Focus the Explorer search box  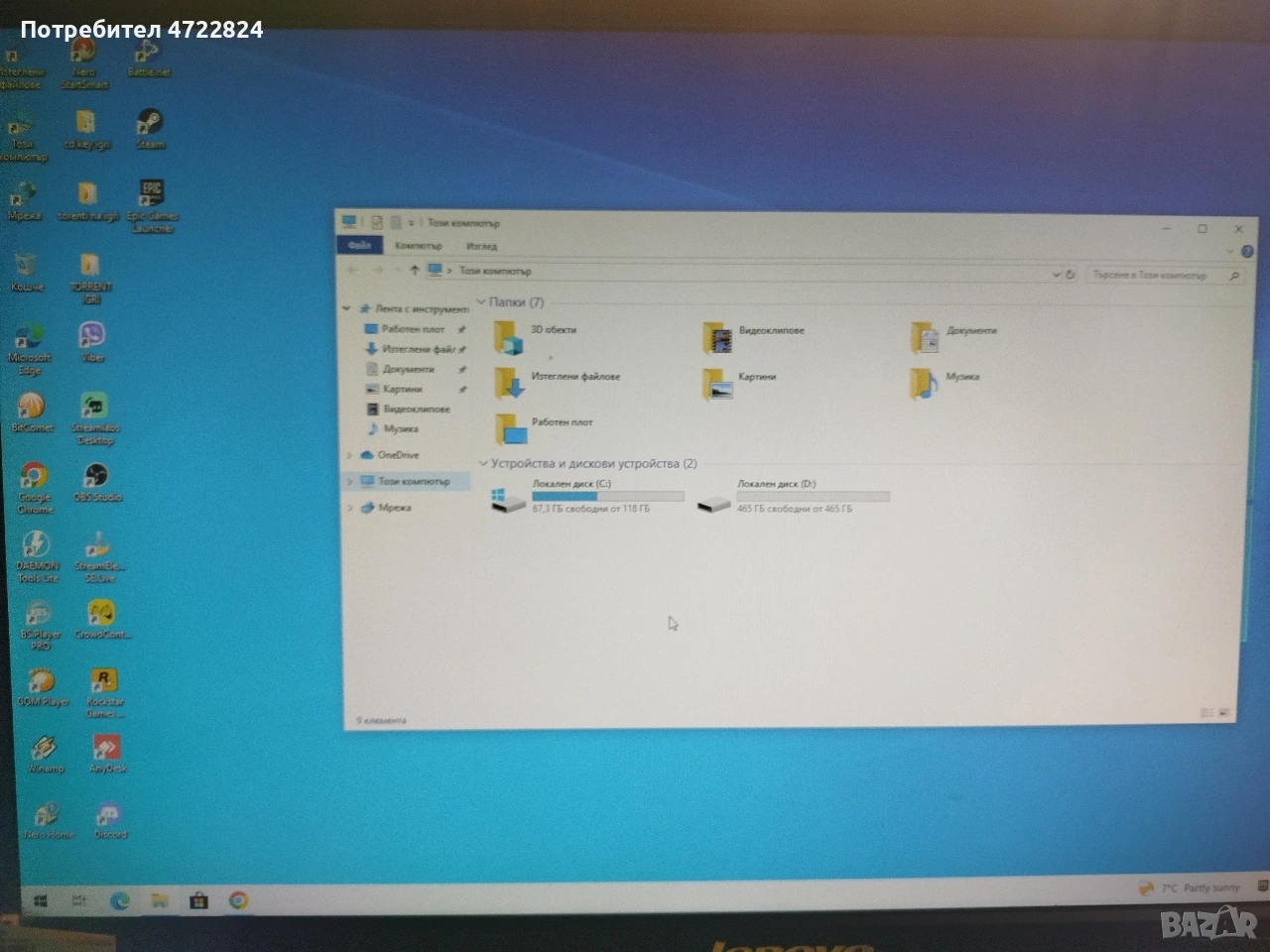[1164, 275]
